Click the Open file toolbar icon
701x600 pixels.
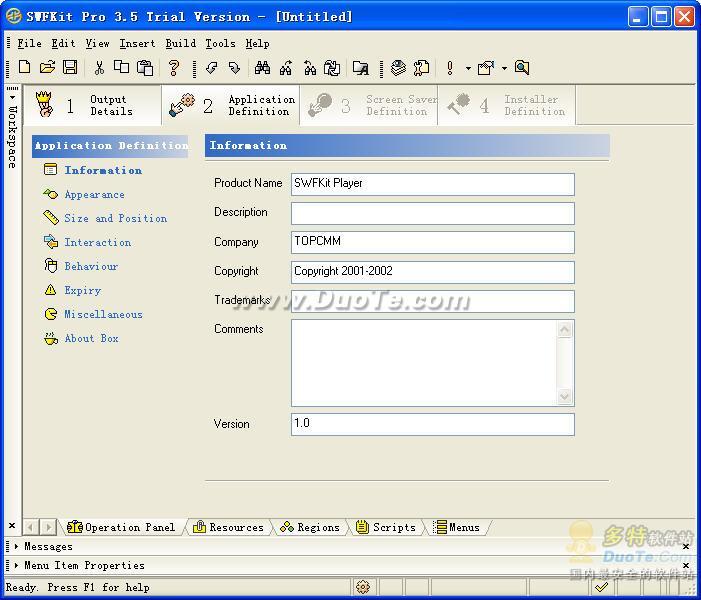[47, 68]
